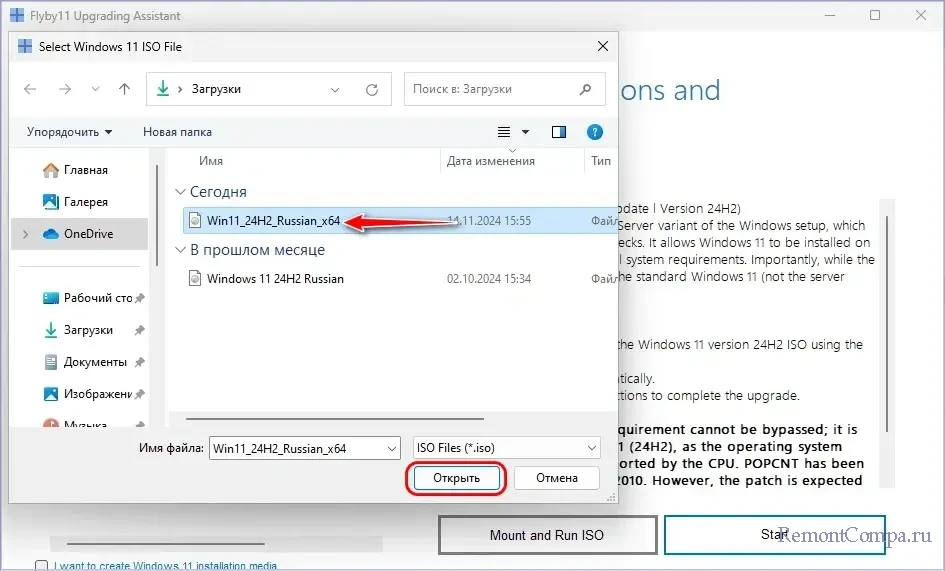Viewport: 945px width, 571px height.
Task: Open the ISO Files (*.iso) filter dropdown
Action: click(x=507, y=448)
